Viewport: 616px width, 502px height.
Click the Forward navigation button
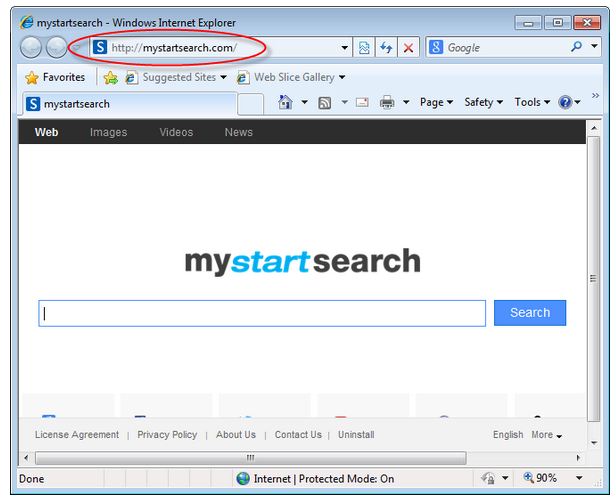click(x=56, y=48)
